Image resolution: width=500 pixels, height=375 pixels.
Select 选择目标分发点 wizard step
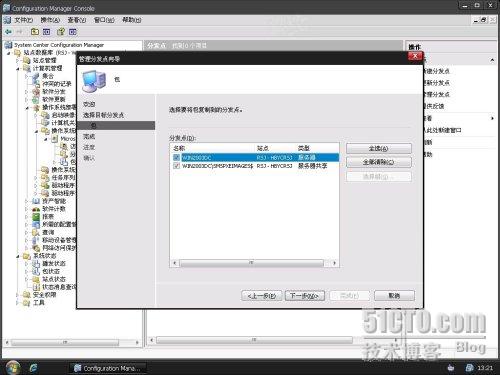click(x=103, y=115)
